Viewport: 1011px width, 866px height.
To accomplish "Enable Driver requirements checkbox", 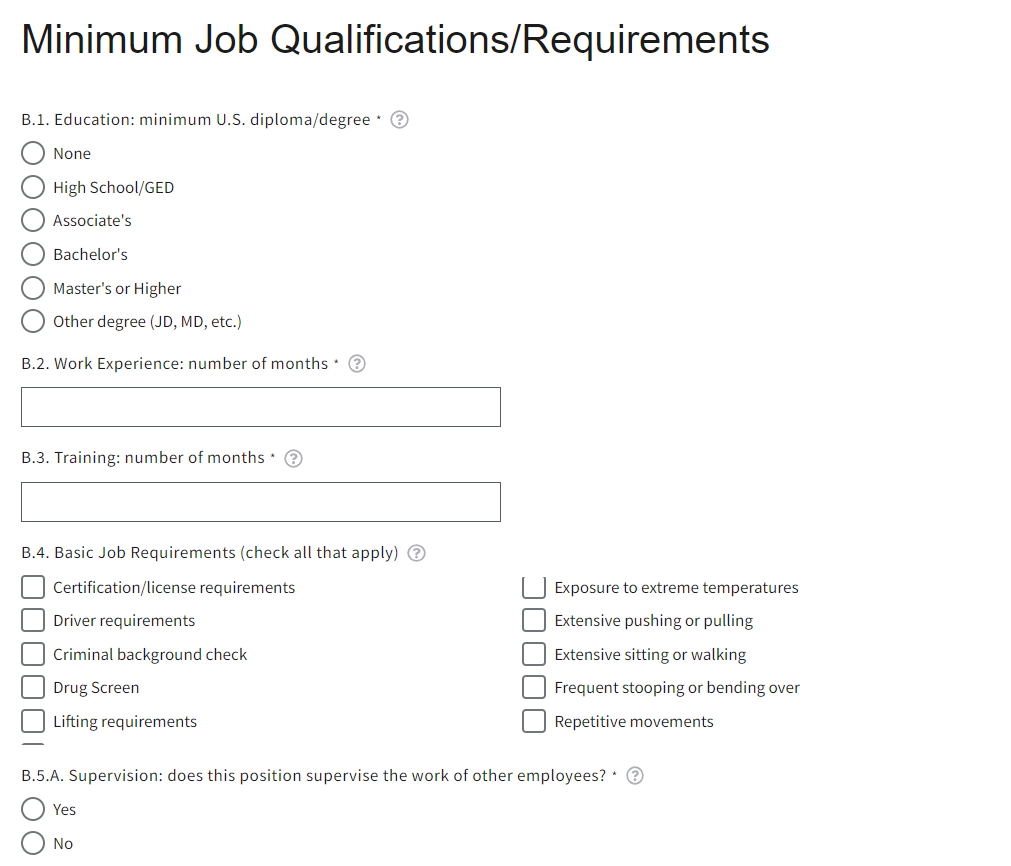I will (34, 620).
